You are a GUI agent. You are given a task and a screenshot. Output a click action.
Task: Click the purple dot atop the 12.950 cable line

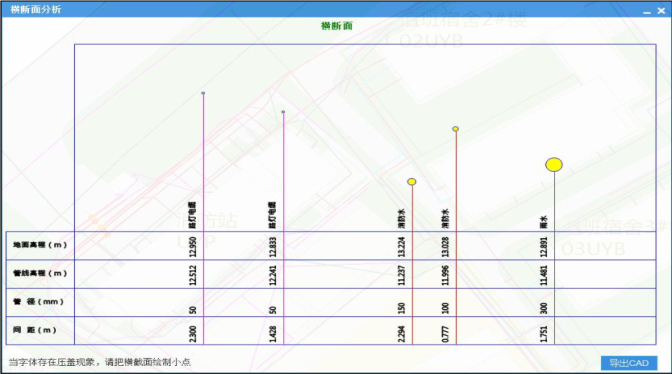pos(203,93)
